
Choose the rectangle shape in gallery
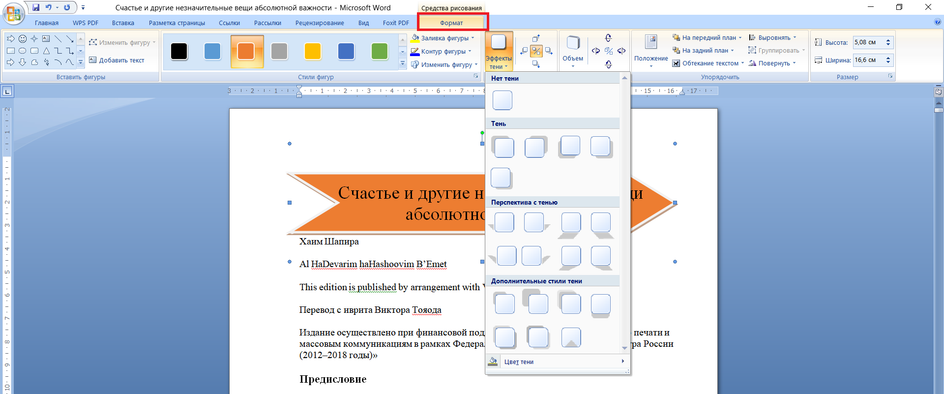click(10, 50)
